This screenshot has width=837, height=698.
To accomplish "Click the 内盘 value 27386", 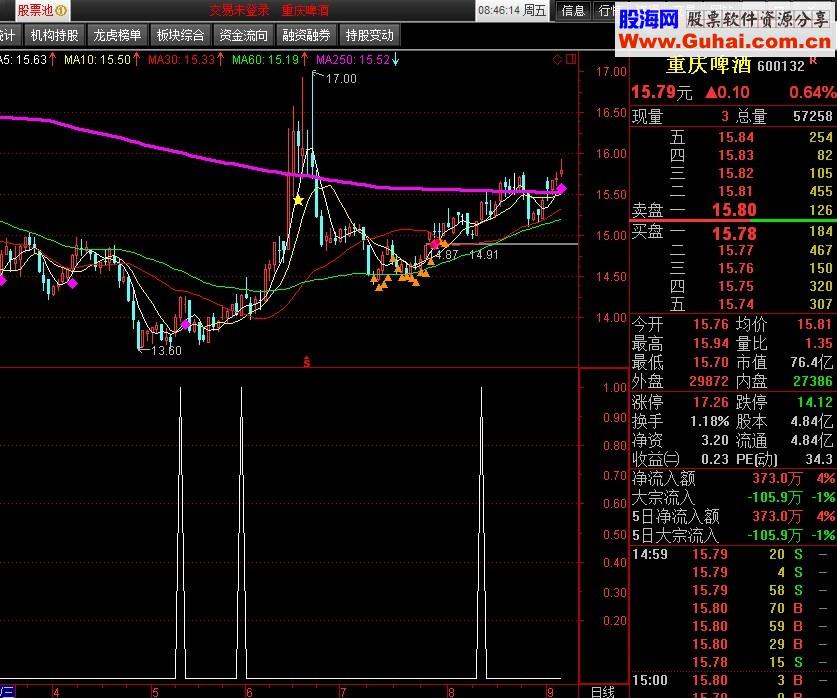I will (812, 381).
